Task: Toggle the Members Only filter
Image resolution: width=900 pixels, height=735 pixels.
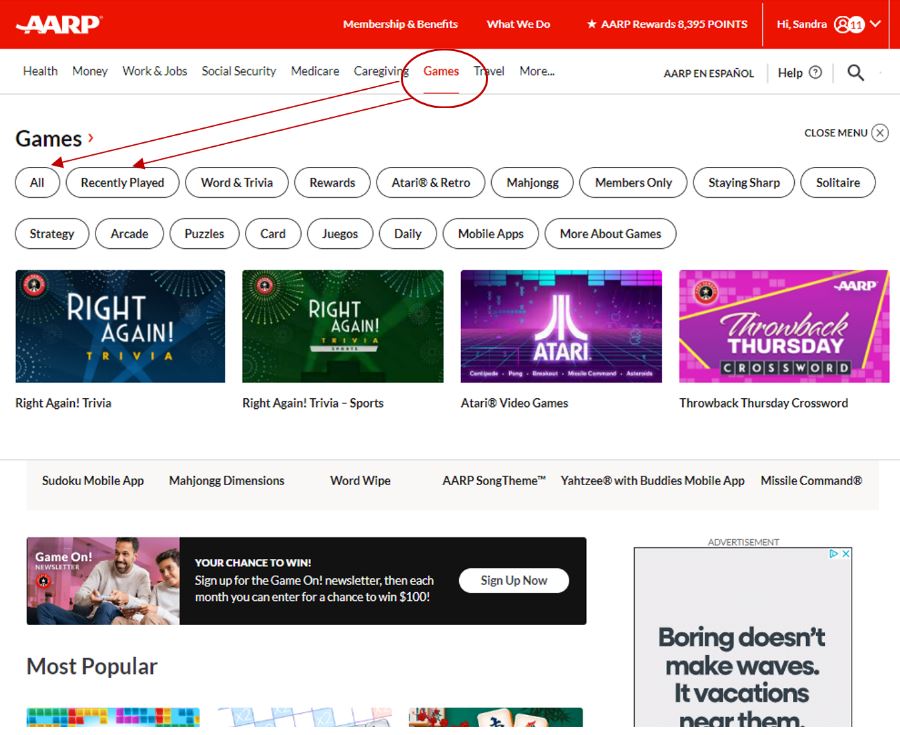Action: 632,182
